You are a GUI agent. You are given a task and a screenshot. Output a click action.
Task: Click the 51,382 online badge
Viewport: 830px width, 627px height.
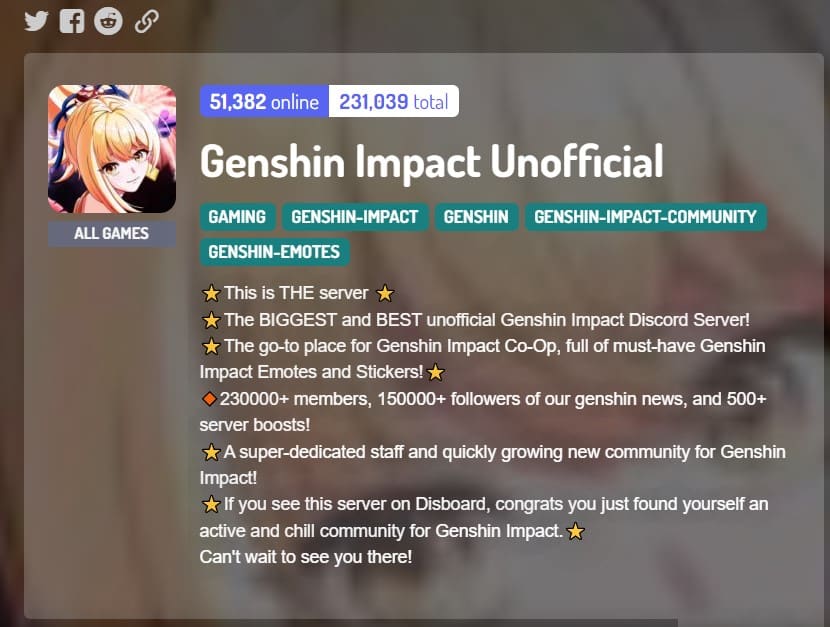[264, 101]
